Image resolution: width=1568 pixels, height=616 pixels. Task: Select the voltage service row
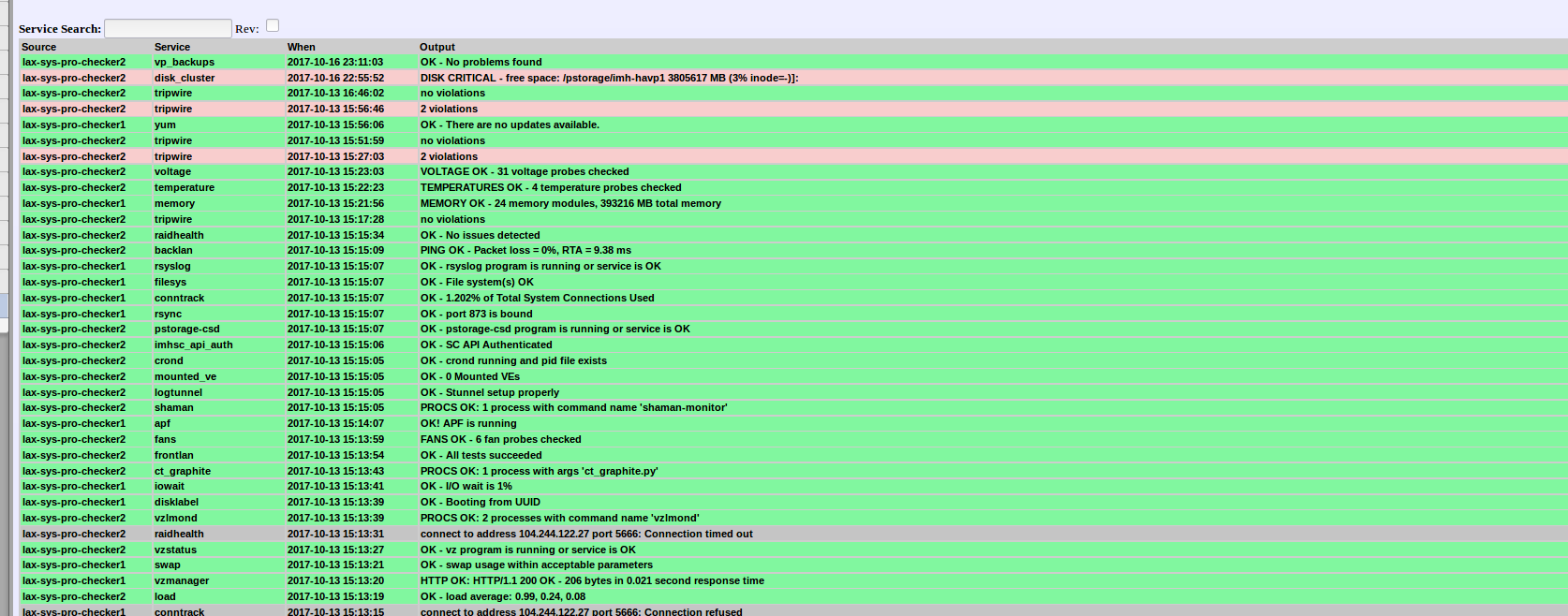pyautogui.click(x=172, y=171)
